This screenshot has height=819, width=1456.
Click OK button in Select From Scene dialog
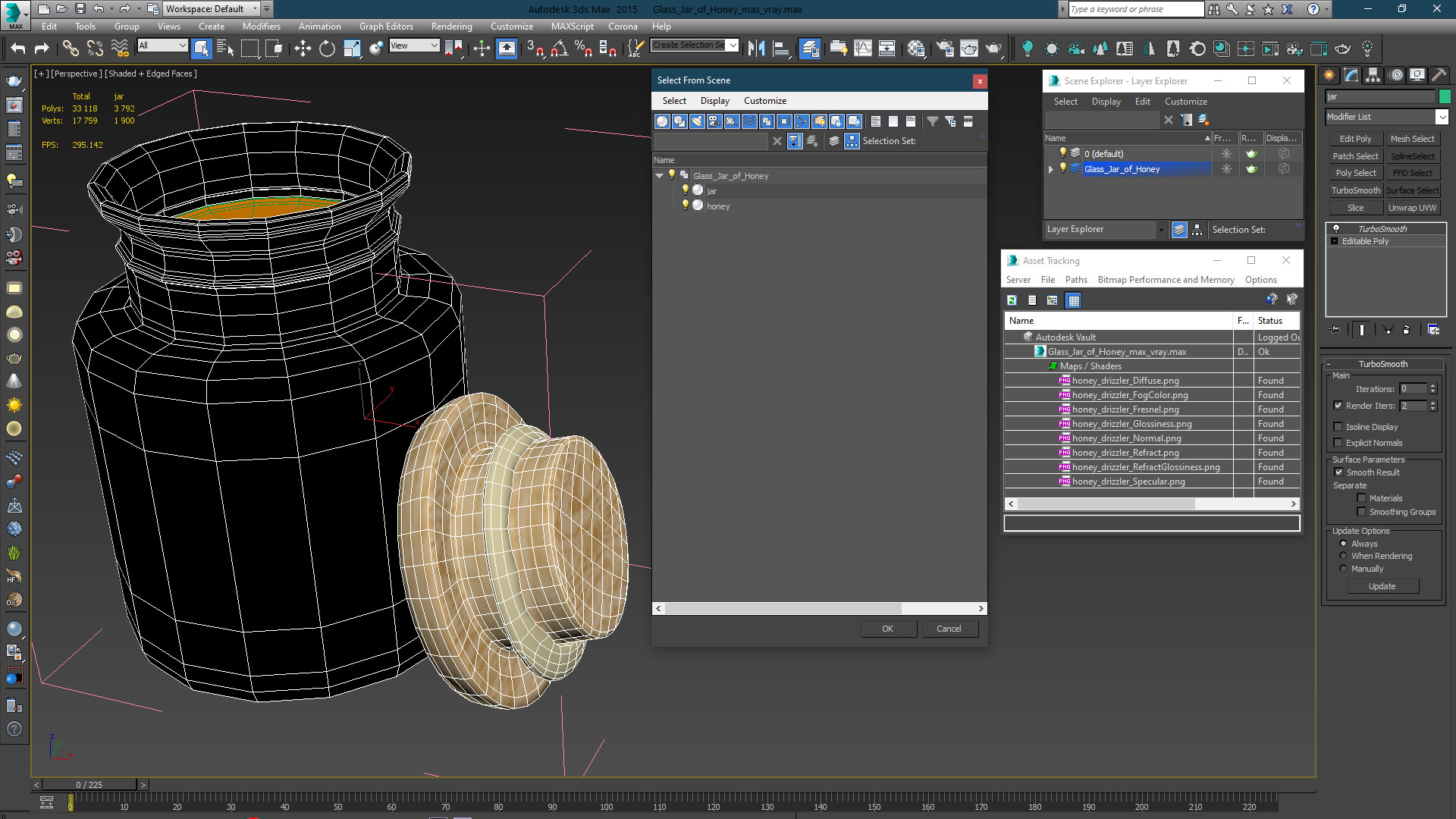point(886,628)
